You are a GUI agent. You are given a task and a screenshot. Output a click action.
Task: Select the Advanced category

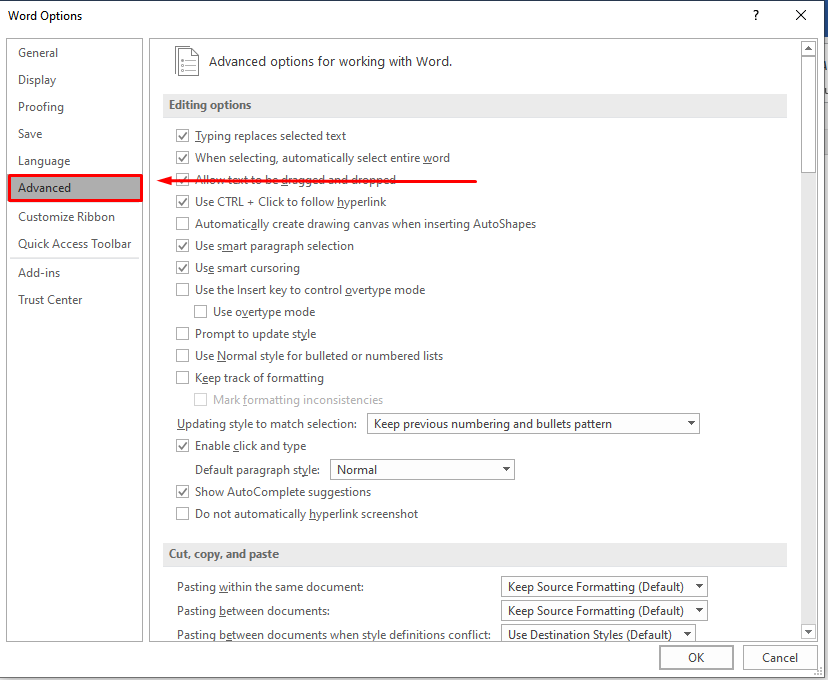pyautogui.click(x=75, y=188)
